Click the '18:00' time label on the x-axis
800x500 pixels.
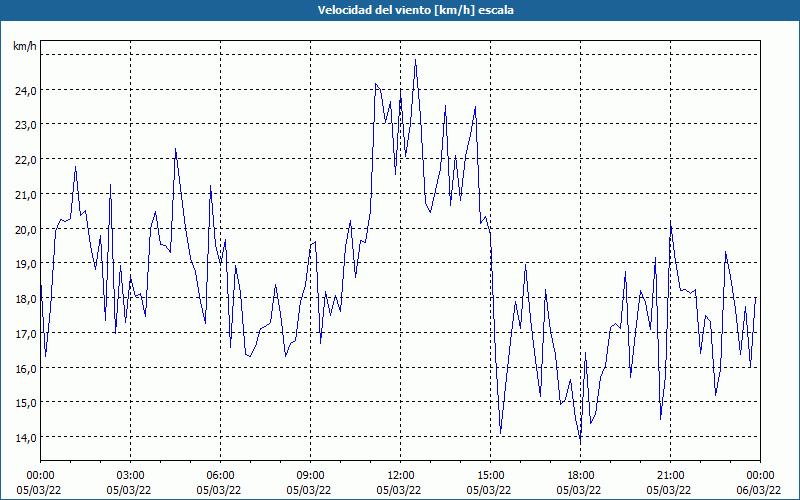(x=580, y=476)
